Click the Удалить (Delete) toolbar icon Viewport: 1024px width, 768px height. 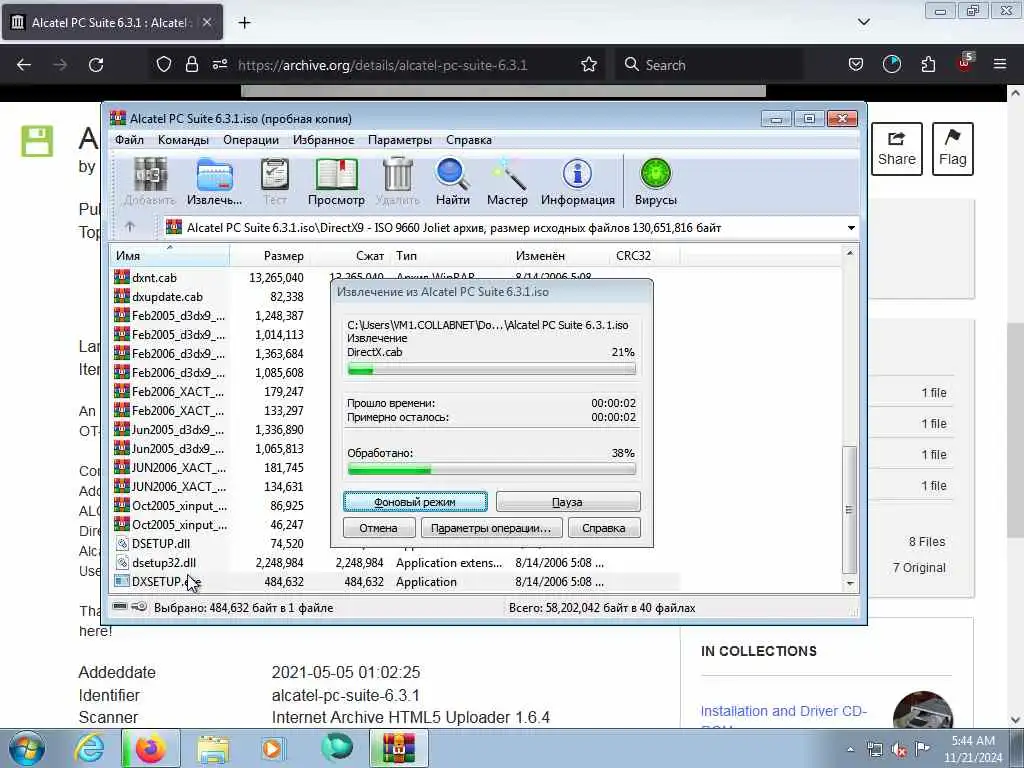click(x=398, y=182)
